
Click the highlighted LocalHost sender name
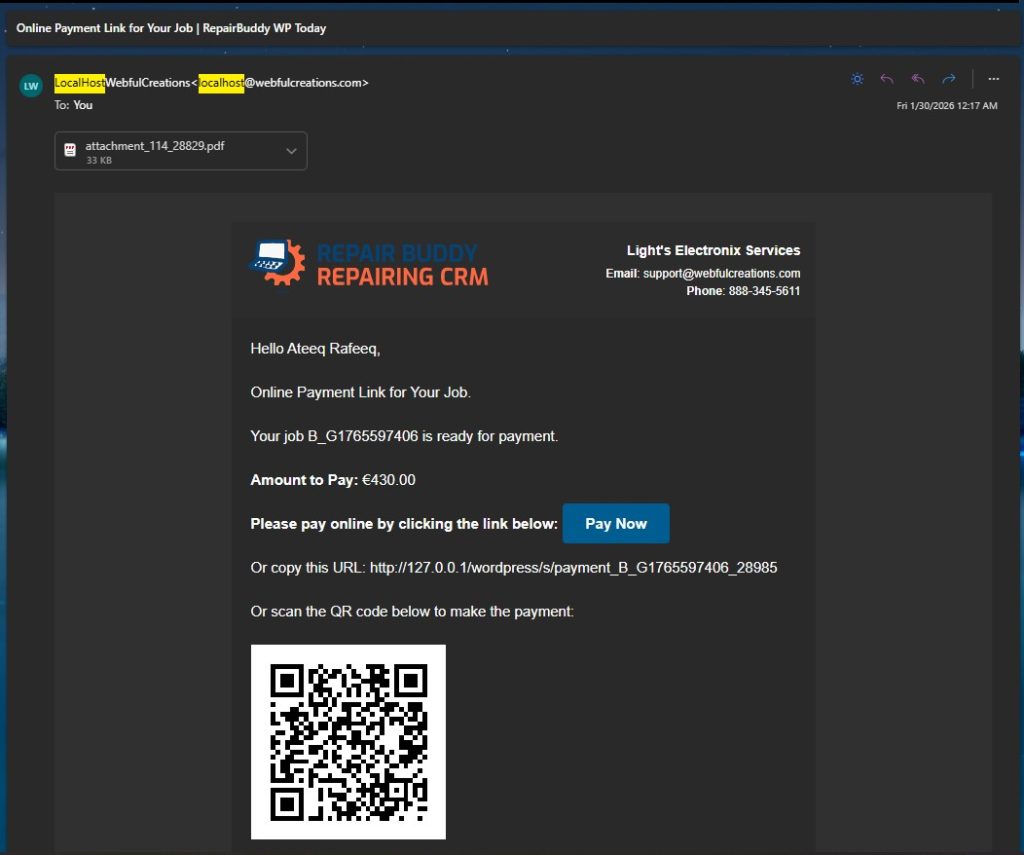click(x=80, y=82)
